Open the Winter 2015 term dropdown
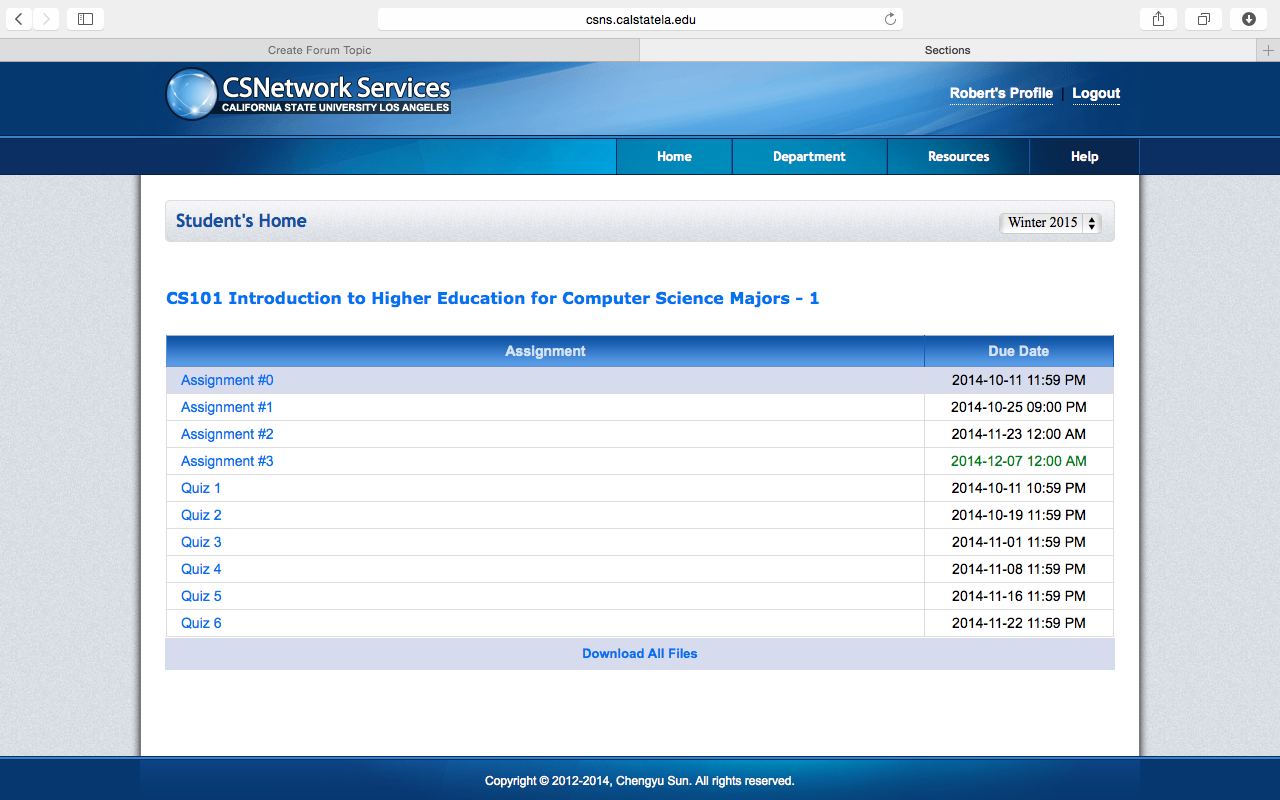The width and height of the screenshot is (1280, 800). click(x=1050, y=223)
